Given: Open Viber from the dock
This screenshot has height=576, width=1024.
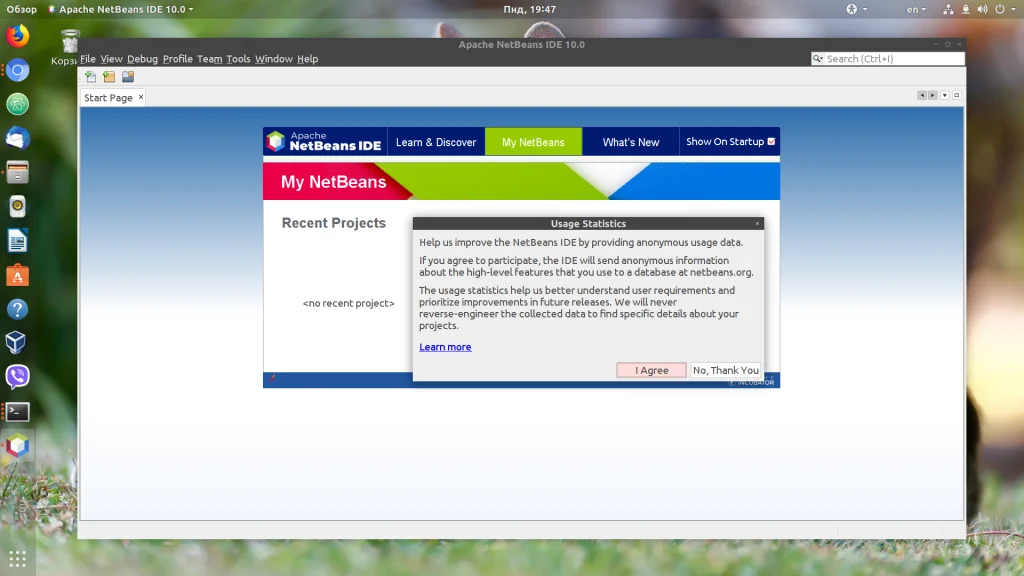Looking at the screenshot, I should 18,377.
